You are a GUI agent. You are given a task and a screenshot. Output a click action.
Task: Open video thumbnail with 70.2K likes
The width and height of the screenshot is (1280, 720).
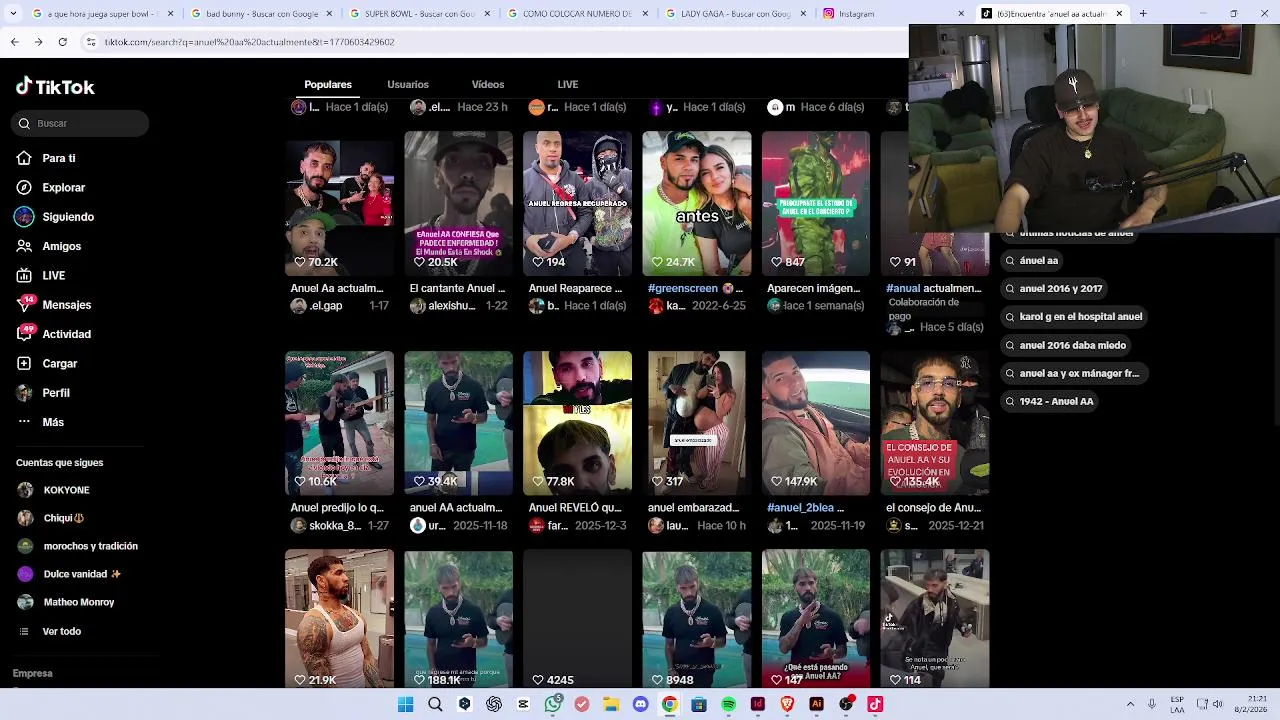click(x=339, y=203)
